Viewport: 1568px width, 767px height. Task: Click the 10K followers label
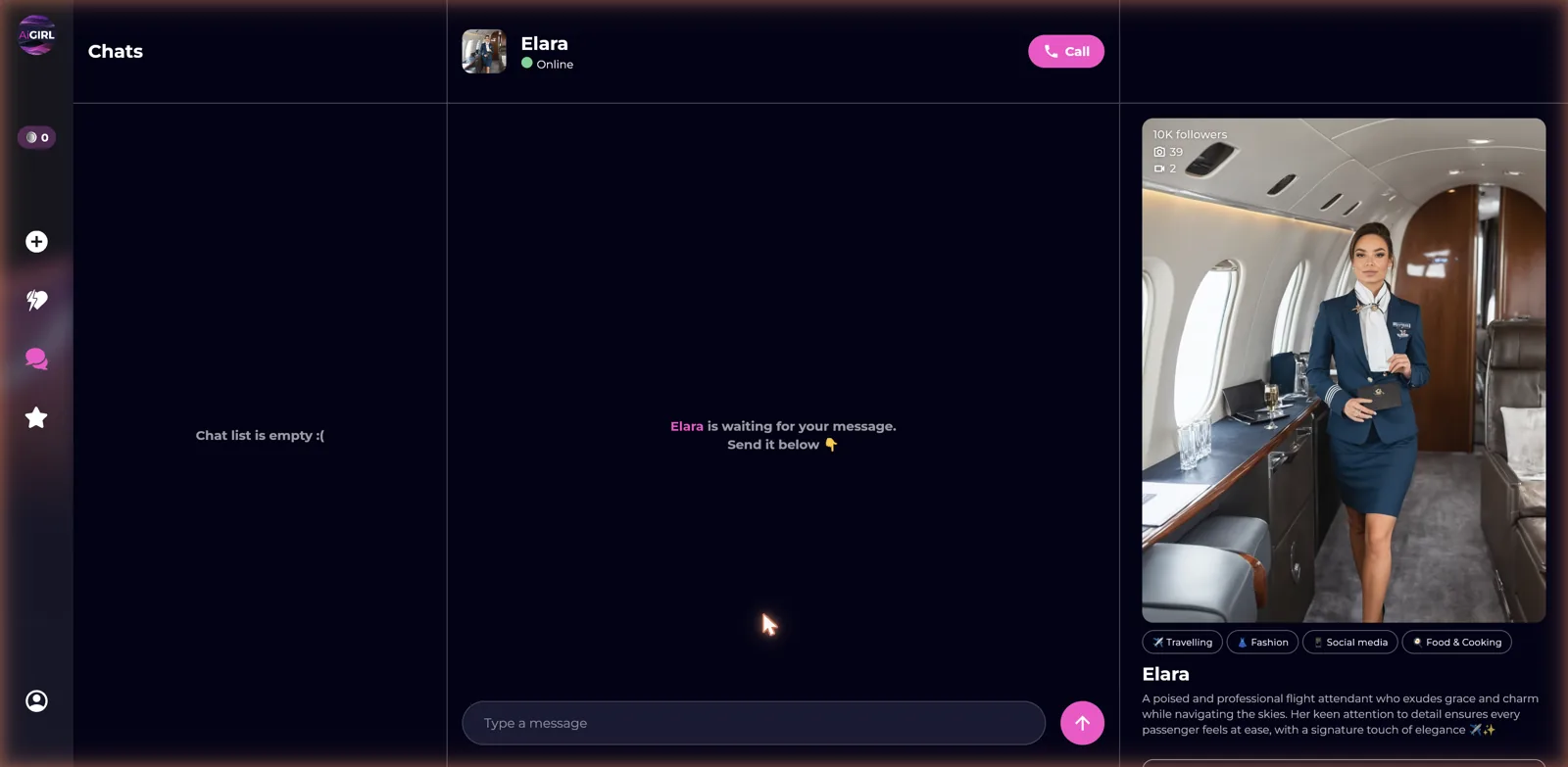[1190, 134]
